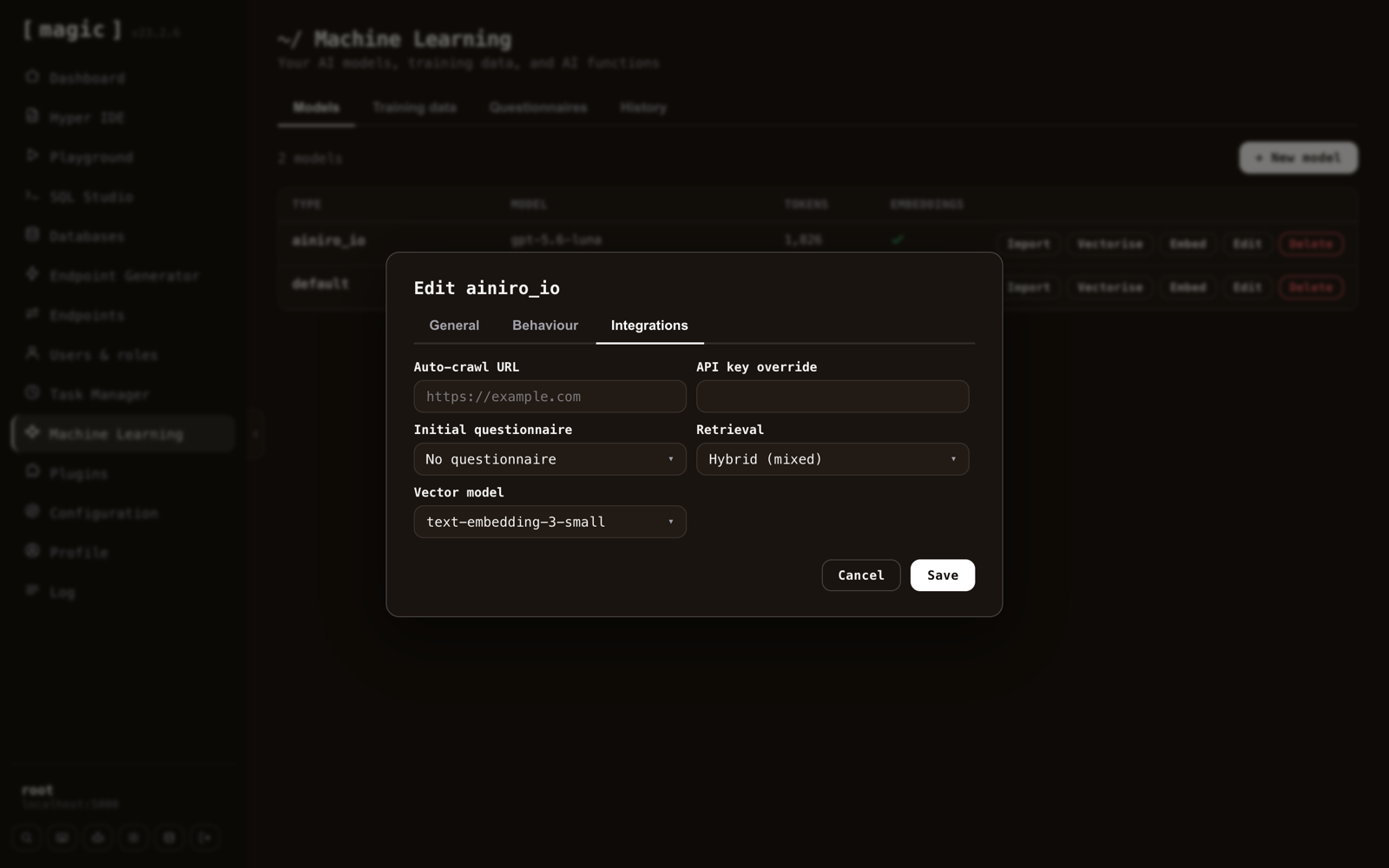Open Endpoints via its sidebar icon
This screenshot has width=1389, height=868.
click(32, 314)
